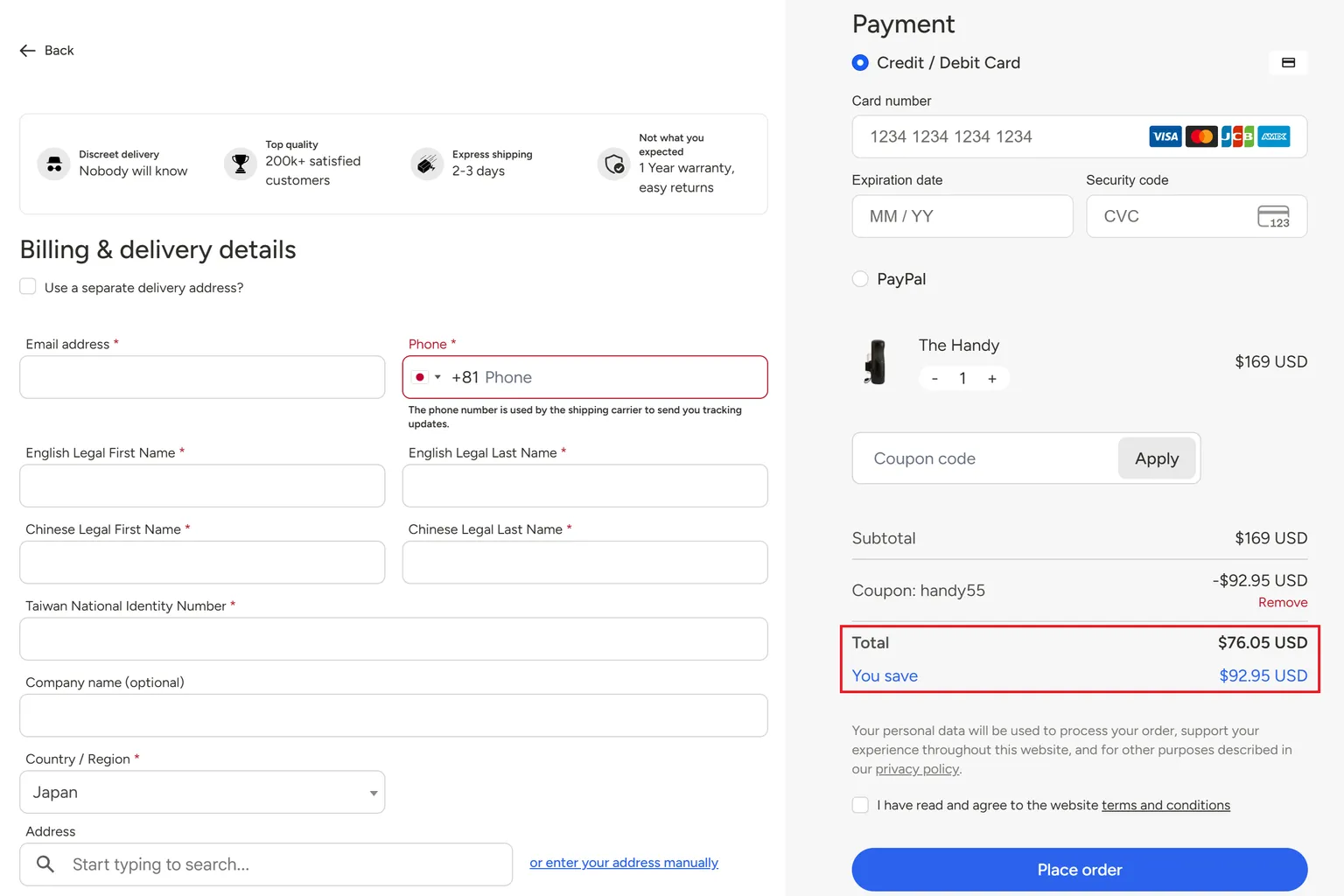Viewport: 1344px width, 896px height.
Task: Click the Back arrow icon
Action: coord(27,51)
